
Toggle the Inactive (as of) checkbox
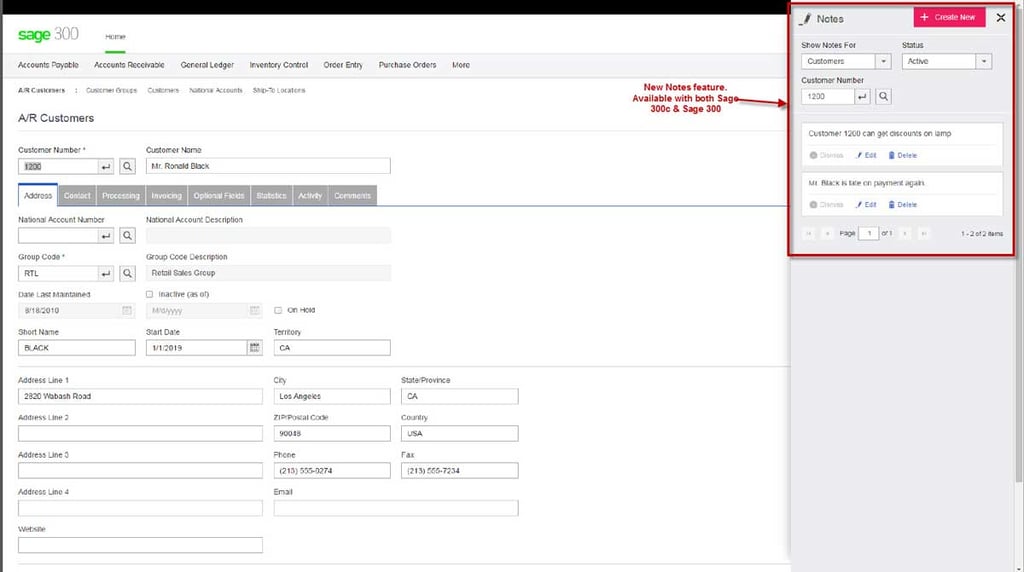tap(150, 294)
